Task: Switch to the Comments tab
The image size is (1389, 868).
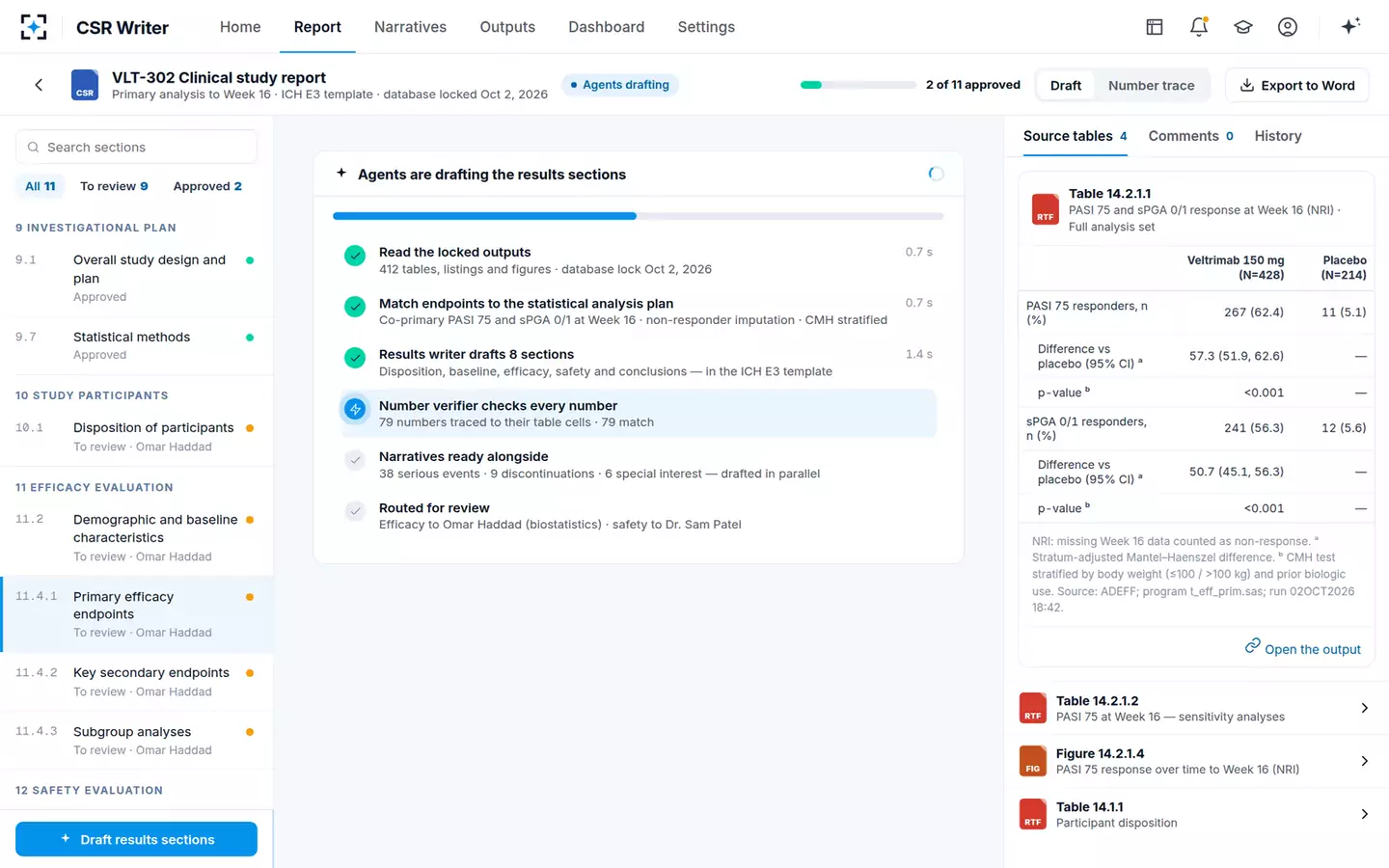Action: 1190,136
